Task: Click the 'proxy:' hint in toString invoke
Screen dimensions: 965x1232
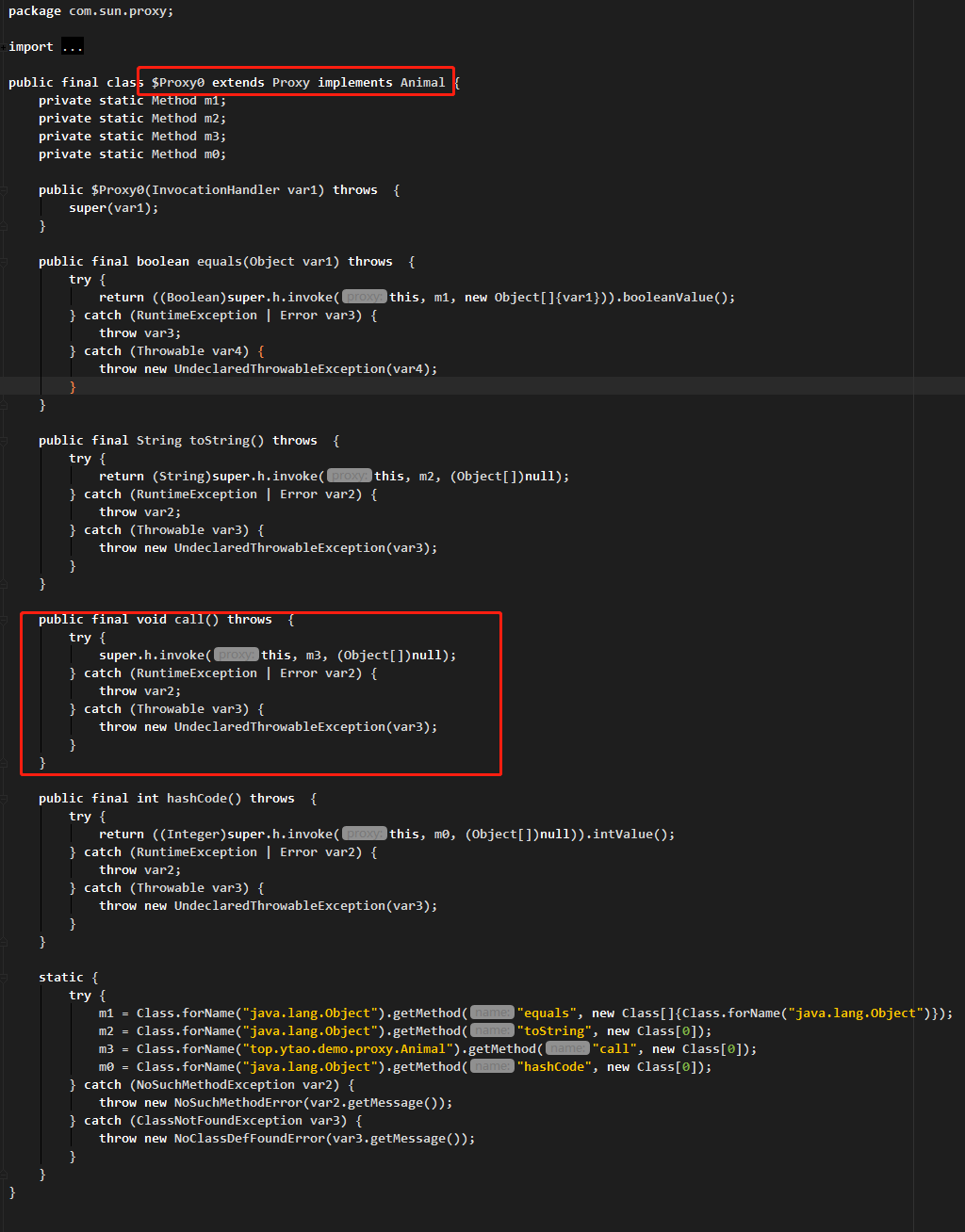Action: [350, 477]
